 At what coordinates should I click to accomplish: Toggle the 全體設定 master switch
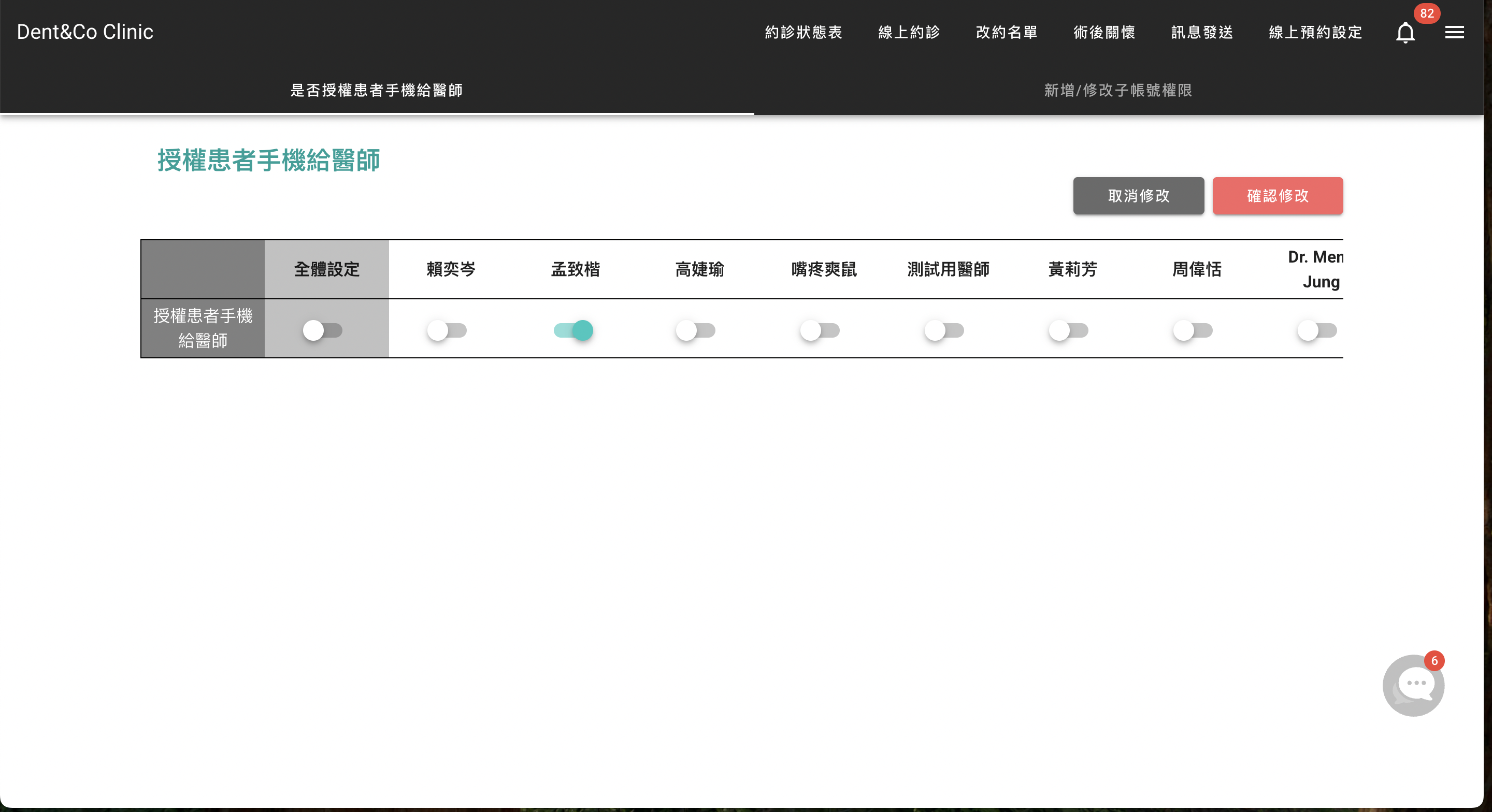click(323, 331)
